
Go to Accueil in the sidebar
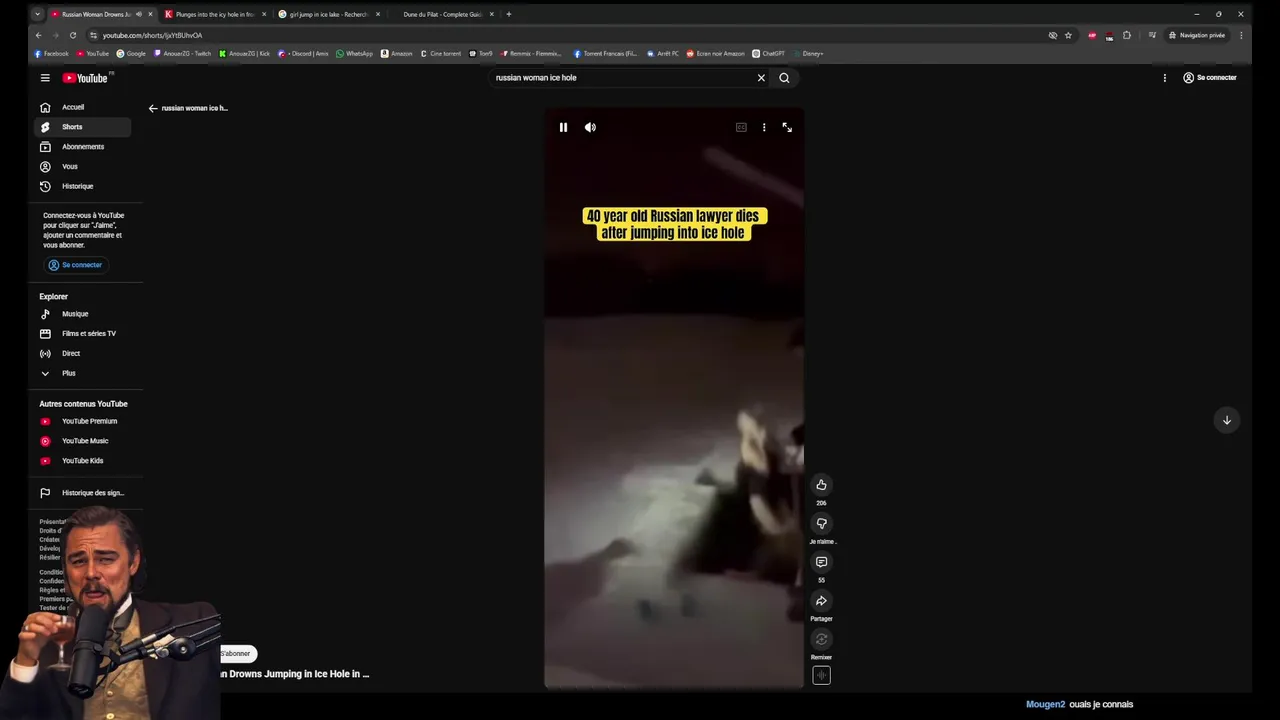point(82,107)
